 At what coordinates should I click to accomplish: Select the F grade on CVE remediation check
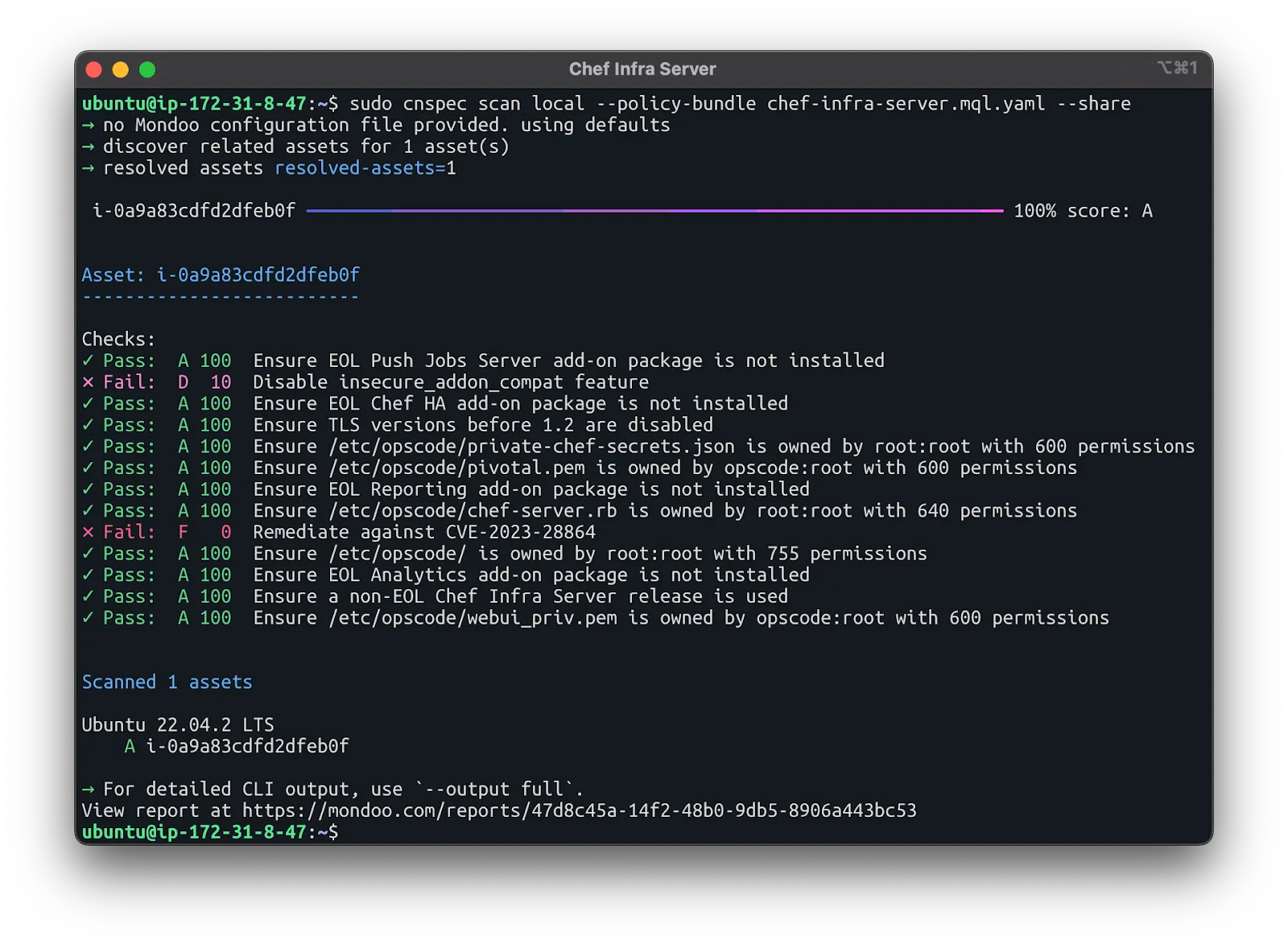[x=183, y=532]
